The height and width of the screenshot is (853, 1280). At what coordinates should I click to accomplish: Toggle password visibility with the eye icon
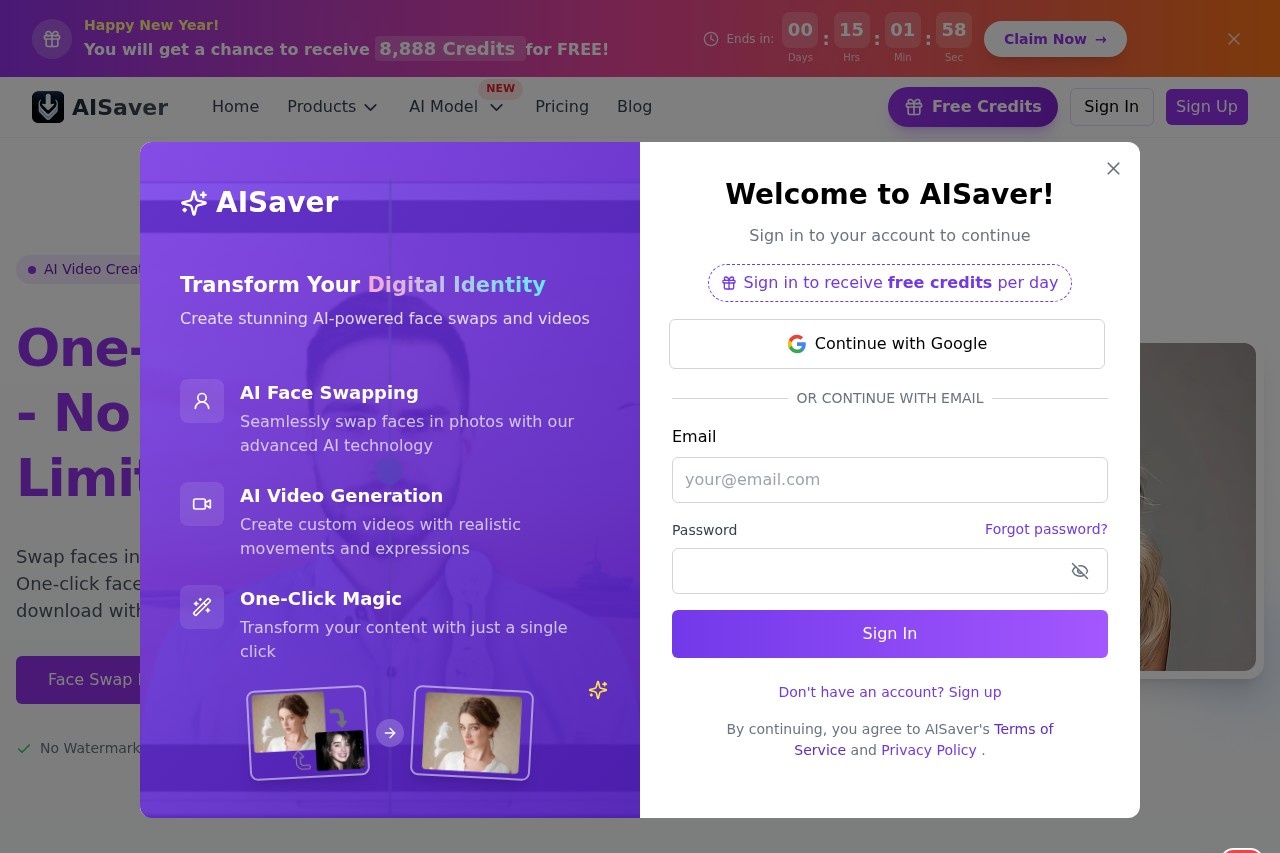(x=1080, y=571)
